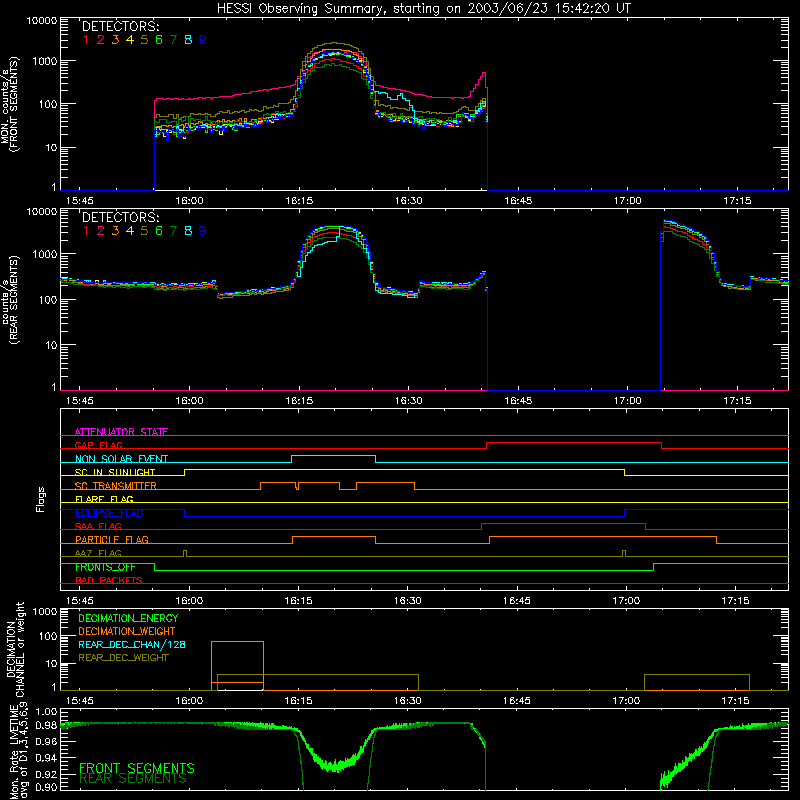Click the BAD_PACKETS flag label
Image resolution: width=800 pixels, height=800 pixels.
(x=109, y=580)
